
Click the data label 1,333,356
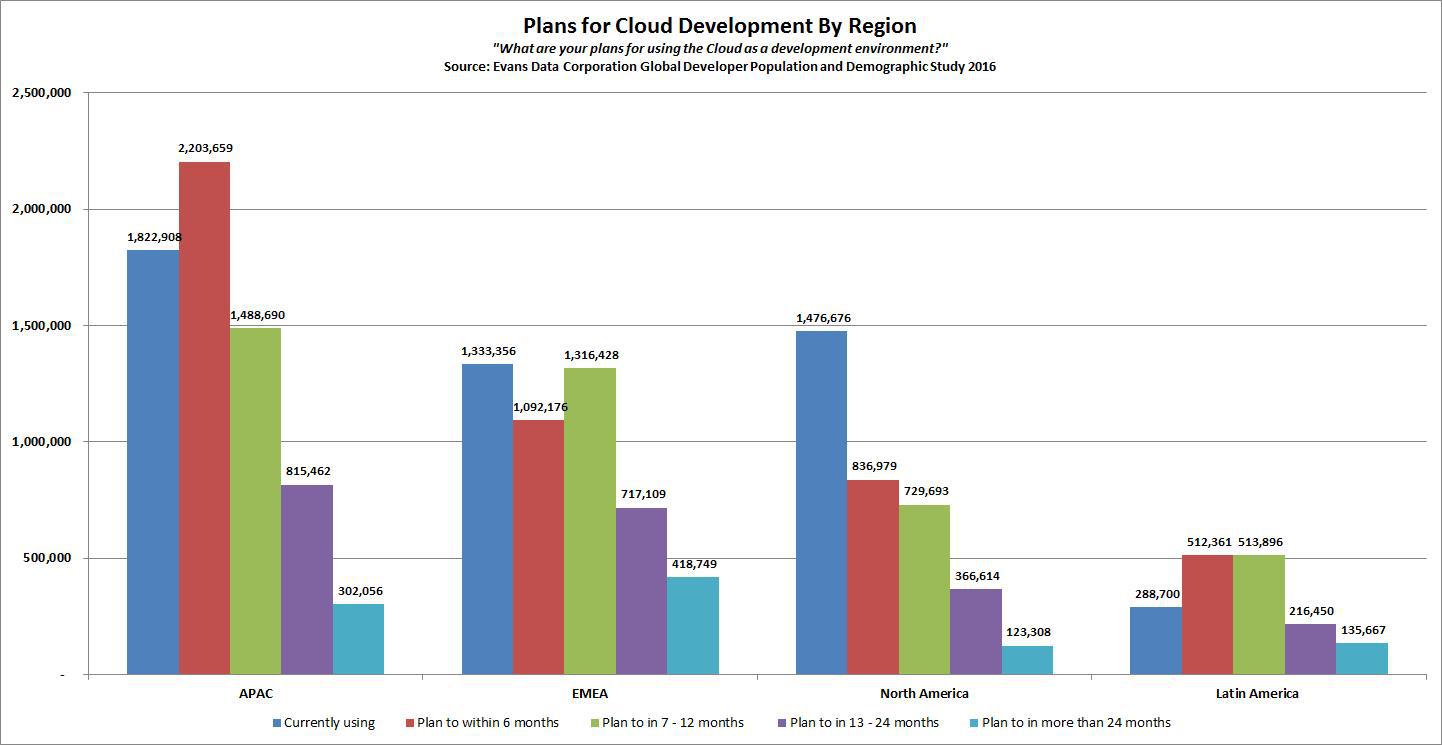pyautogui.click(x=488, y=351)
